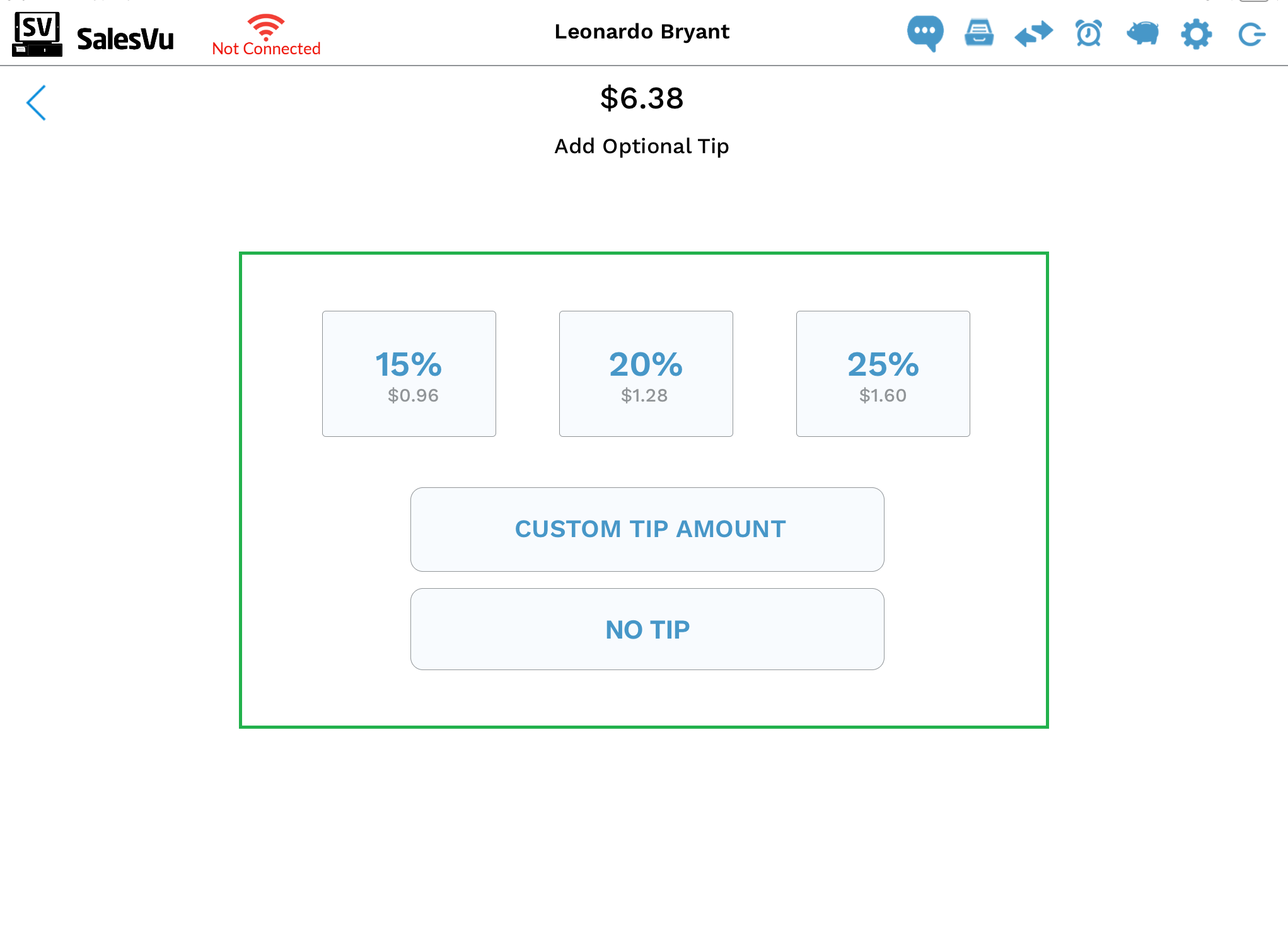Choose the 20% tip option

[x=646, y=374]
